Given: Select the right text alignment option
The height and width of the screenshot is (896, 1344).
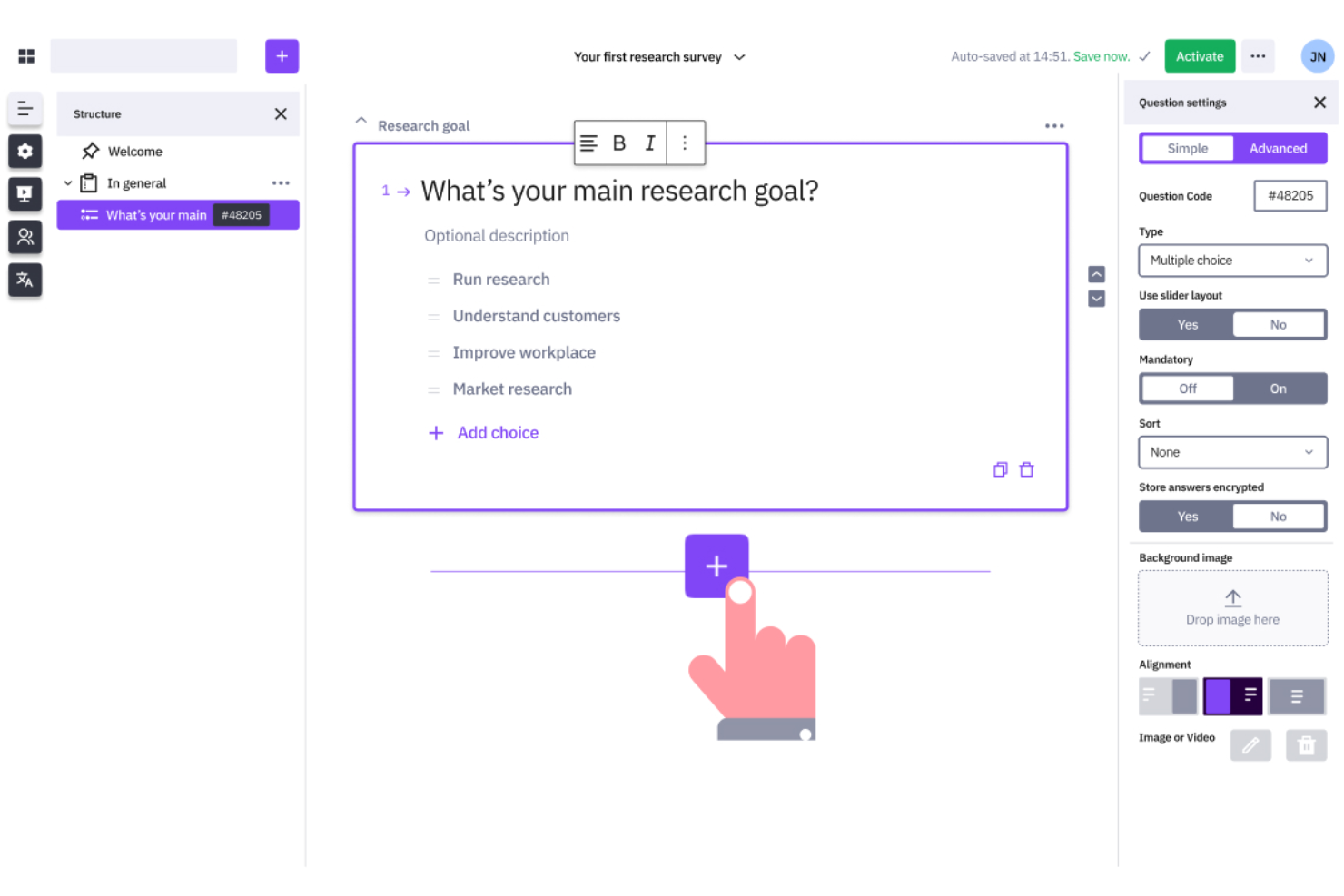Looking at the screenshot, I should pyautogui.click(x=1297, y=695).
